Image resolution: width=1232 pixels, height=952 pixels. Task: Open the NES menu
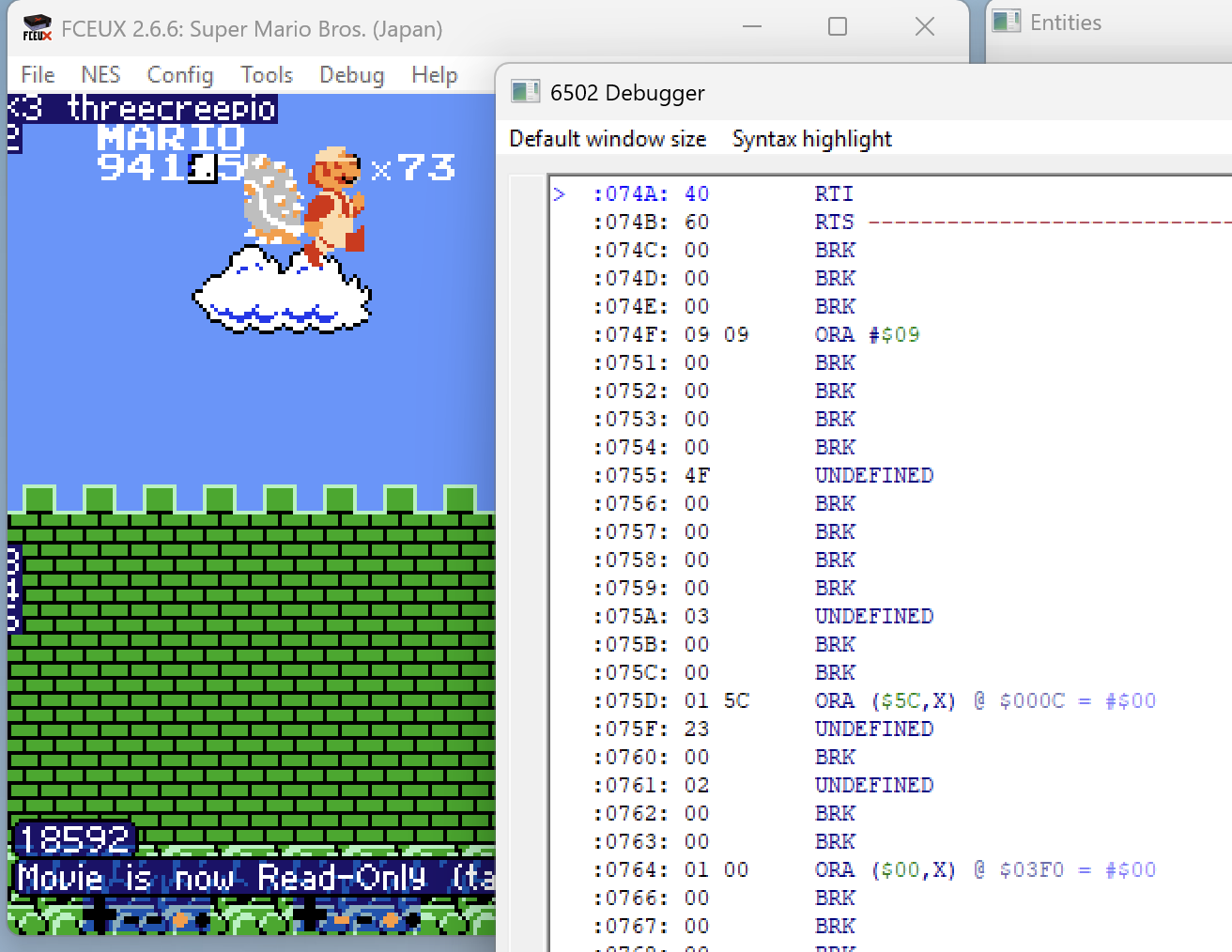point(100,75)
